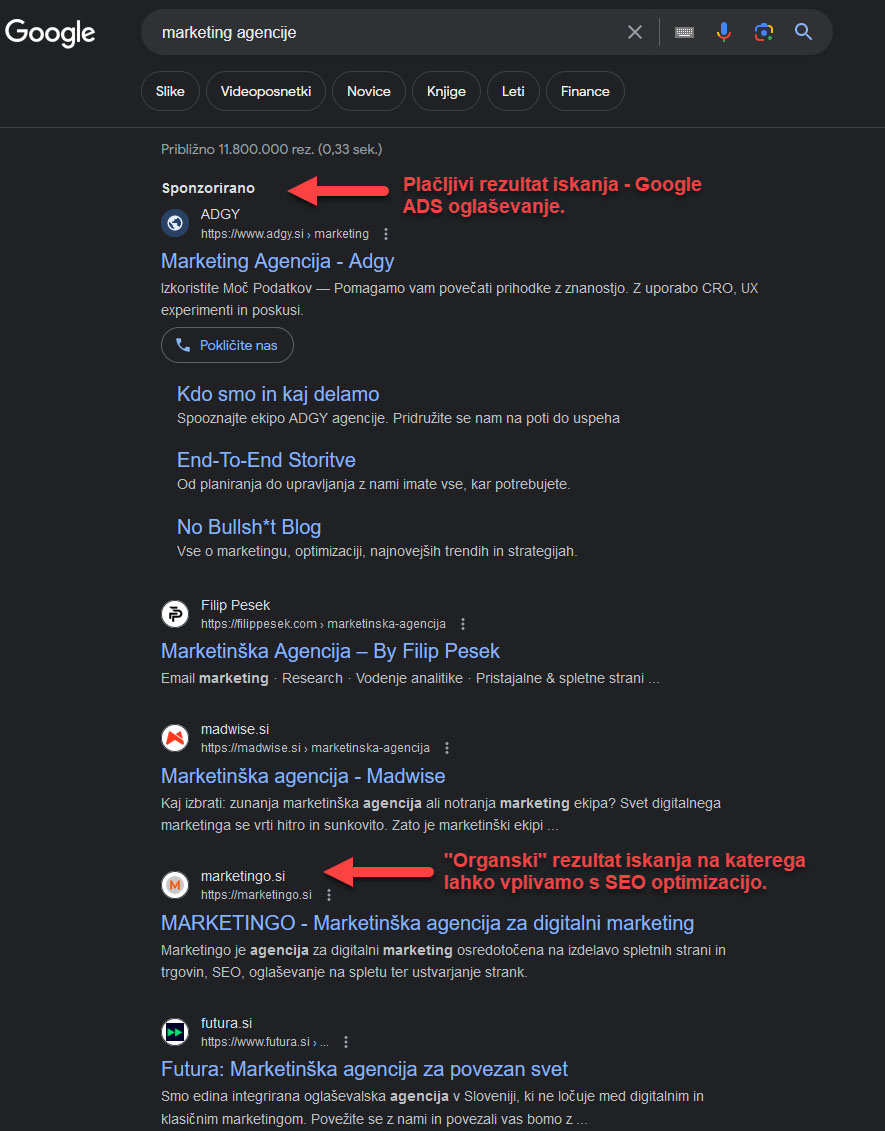Open three-dot menu for marketingo.si result
This screenshot has width=885, height=1131.
[329, 895]
